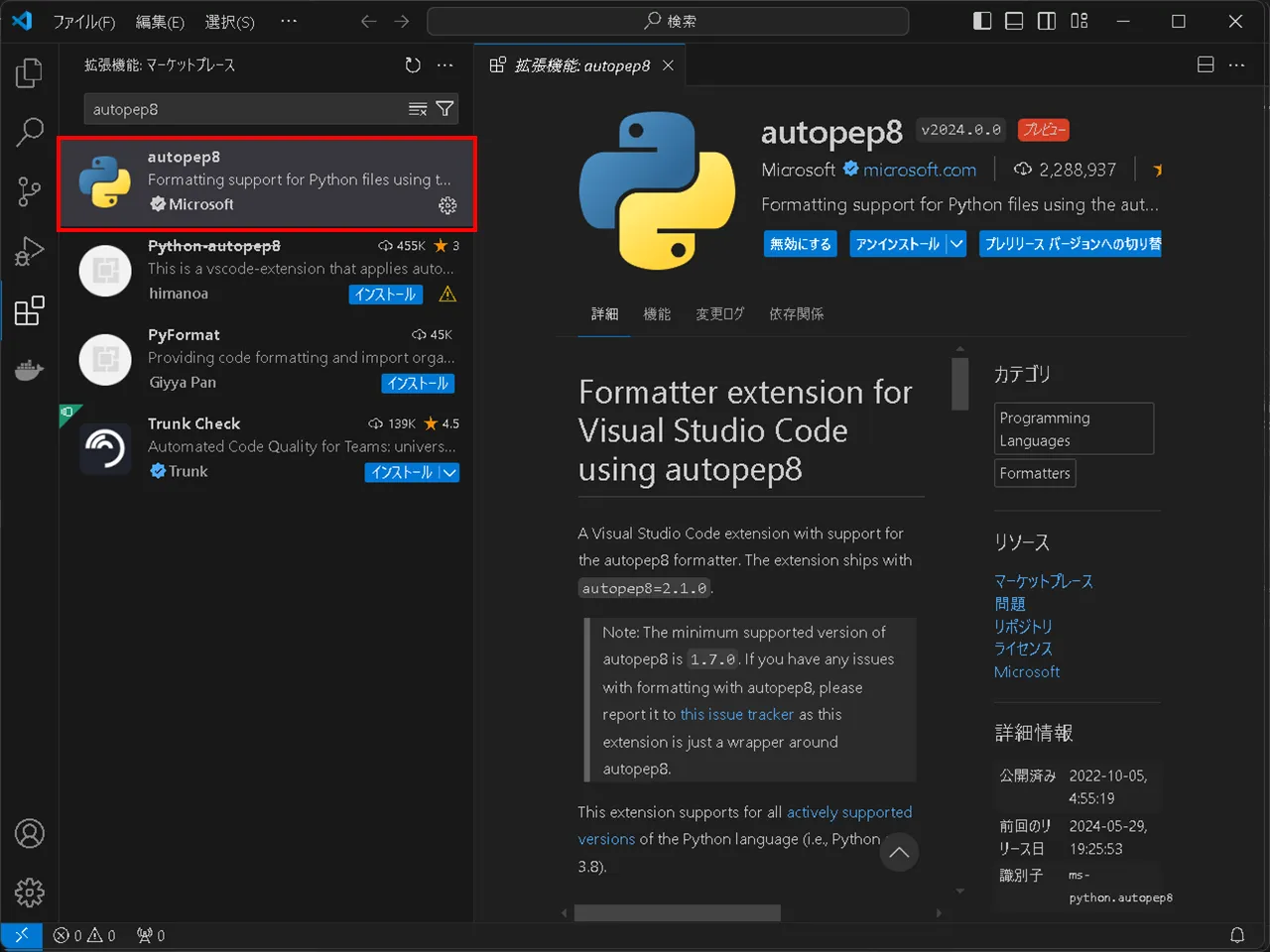
Task: Click warning icon on Python-autopep8 item
Action: tap(447, 295)
